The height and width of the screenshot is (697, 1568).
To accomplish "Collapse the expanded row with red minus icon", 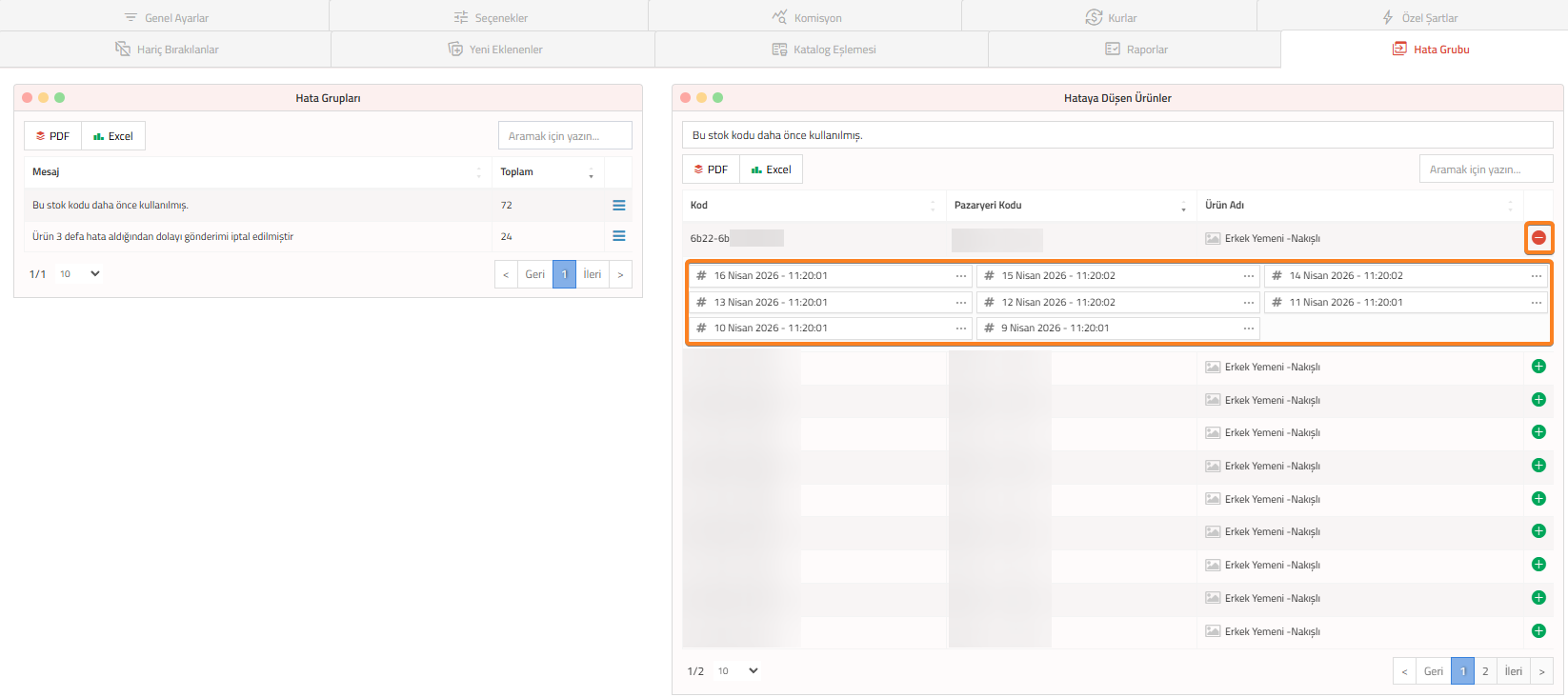I will 1538,238.
